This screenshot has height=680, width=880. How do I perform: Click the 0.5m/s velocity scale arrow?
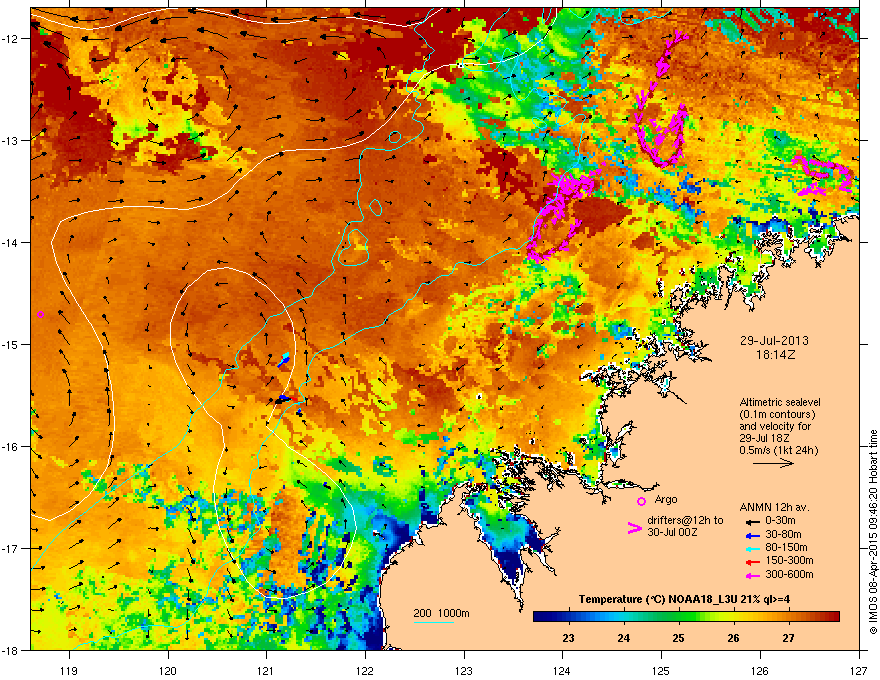[x=773, y=463]
